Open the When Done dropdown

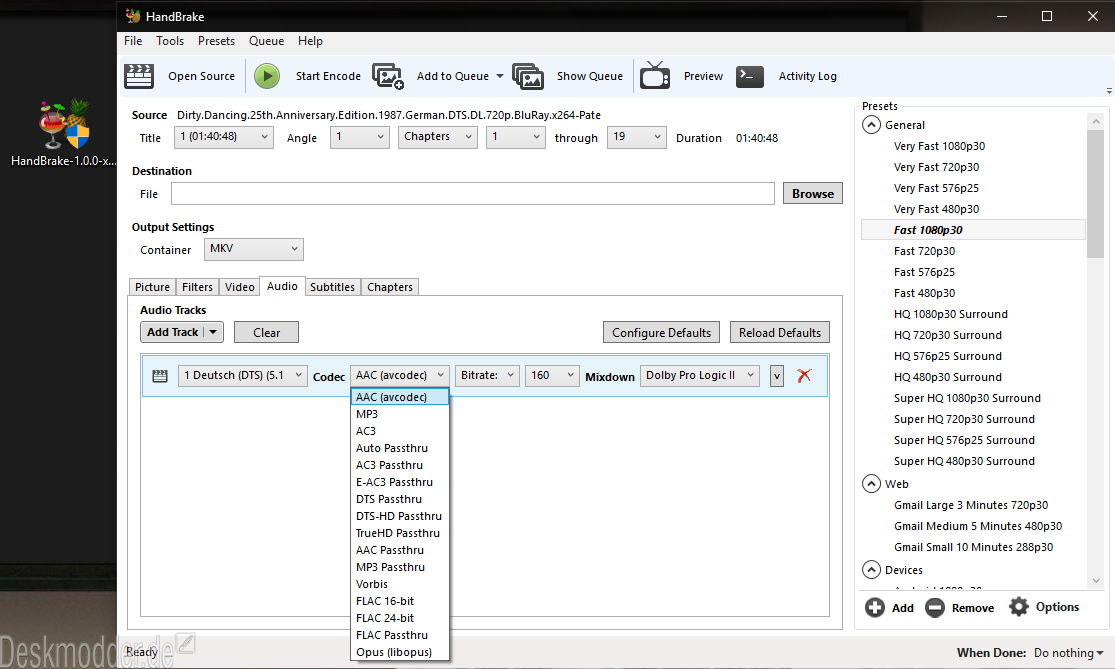click(1069, 653)
